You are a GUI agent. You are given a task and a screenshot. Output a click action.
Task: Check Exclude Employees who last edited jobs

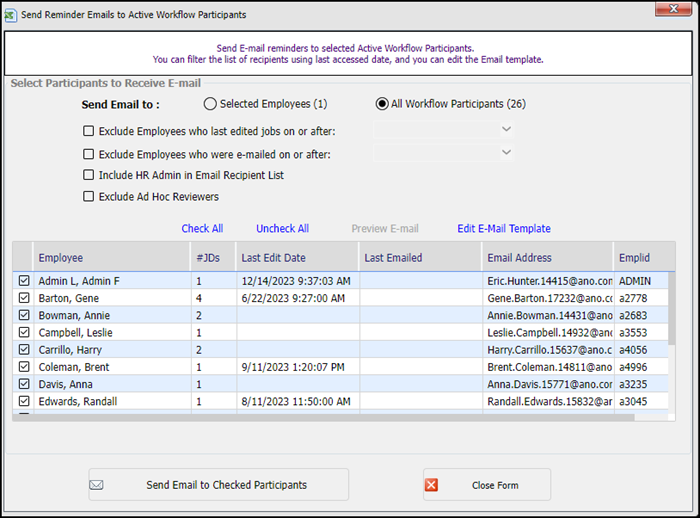[x=89, y=131]
